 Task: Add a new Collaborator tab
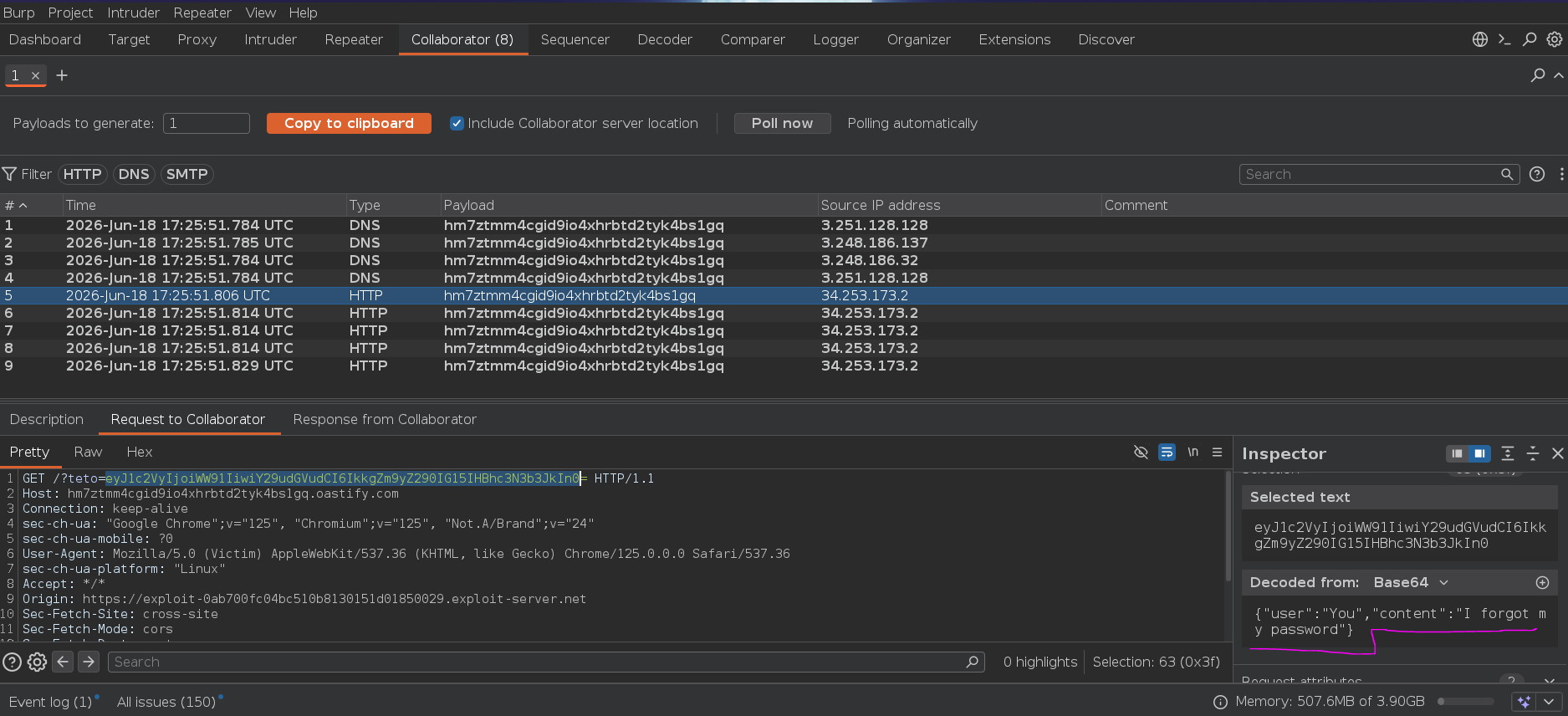62,75
